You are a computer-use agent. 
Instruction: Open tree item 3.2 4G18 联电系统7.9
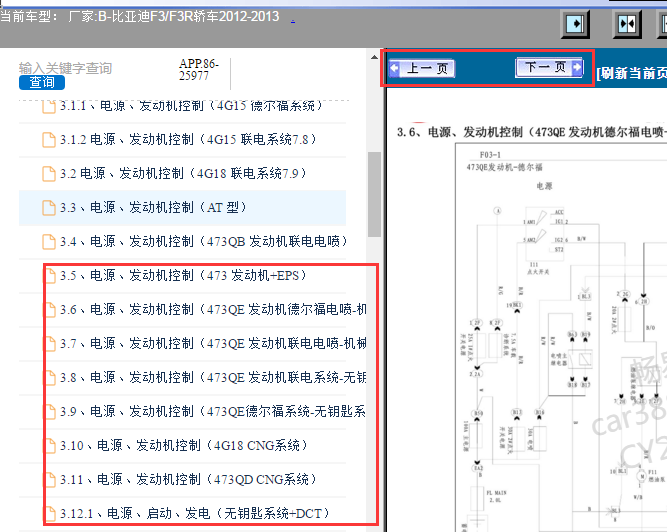[x=182, y=174]
